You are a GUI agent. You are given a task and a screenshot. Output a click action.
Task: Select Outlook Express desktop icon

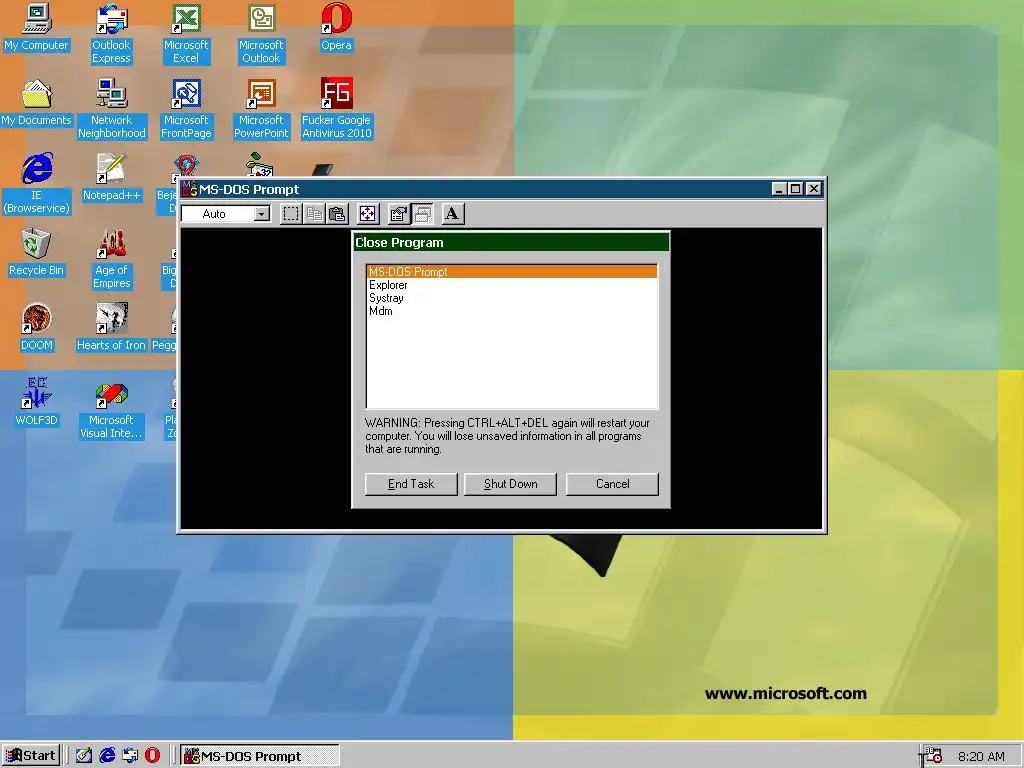111,34
